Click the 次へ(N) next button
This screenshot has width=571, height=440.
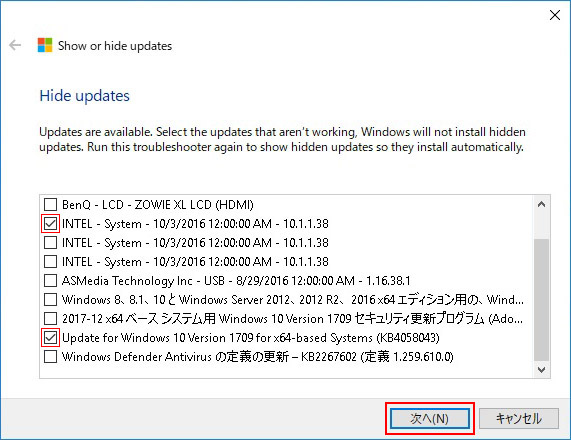click(x=430, y=419)
